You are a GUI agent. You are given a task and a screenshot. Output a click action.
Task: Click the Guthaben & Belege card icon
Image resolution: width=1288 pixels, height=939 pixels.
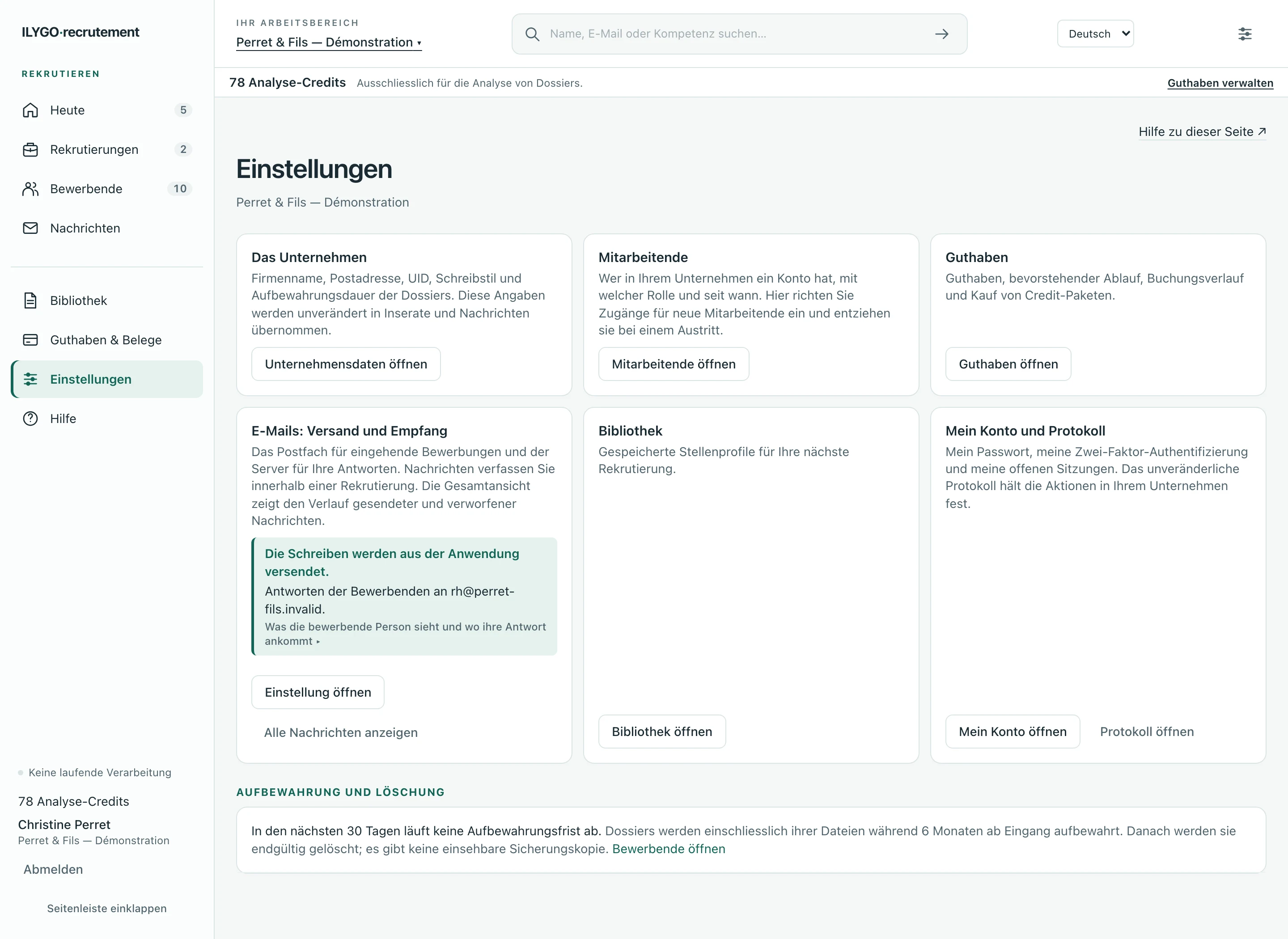pyautogui.click(x=30, y=340)
